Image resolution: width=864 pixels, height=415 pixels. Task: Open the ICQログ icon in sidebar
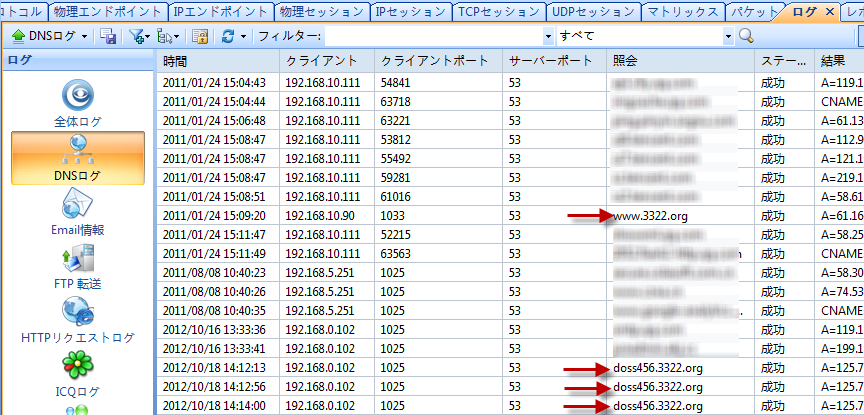click(x=77, y=373)
